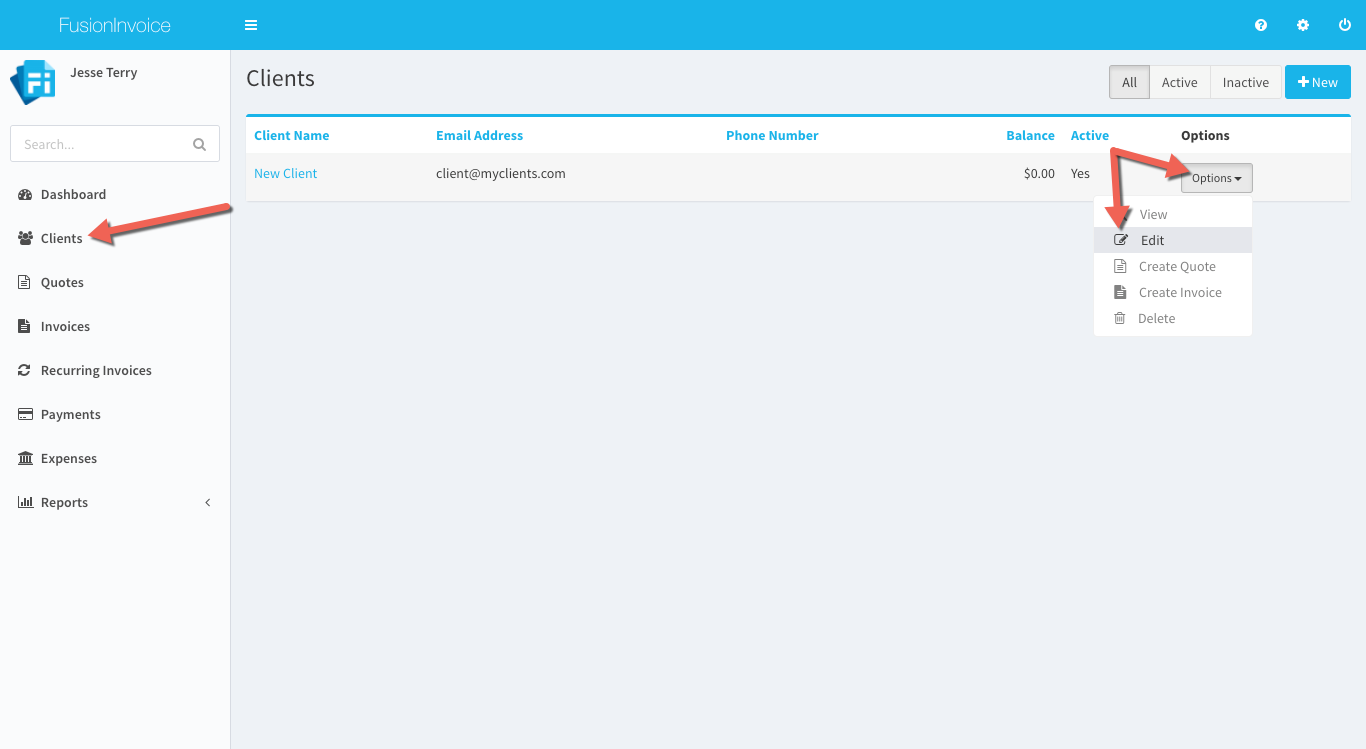Open settings gear icon in top bar

[x=1303, y=25]
